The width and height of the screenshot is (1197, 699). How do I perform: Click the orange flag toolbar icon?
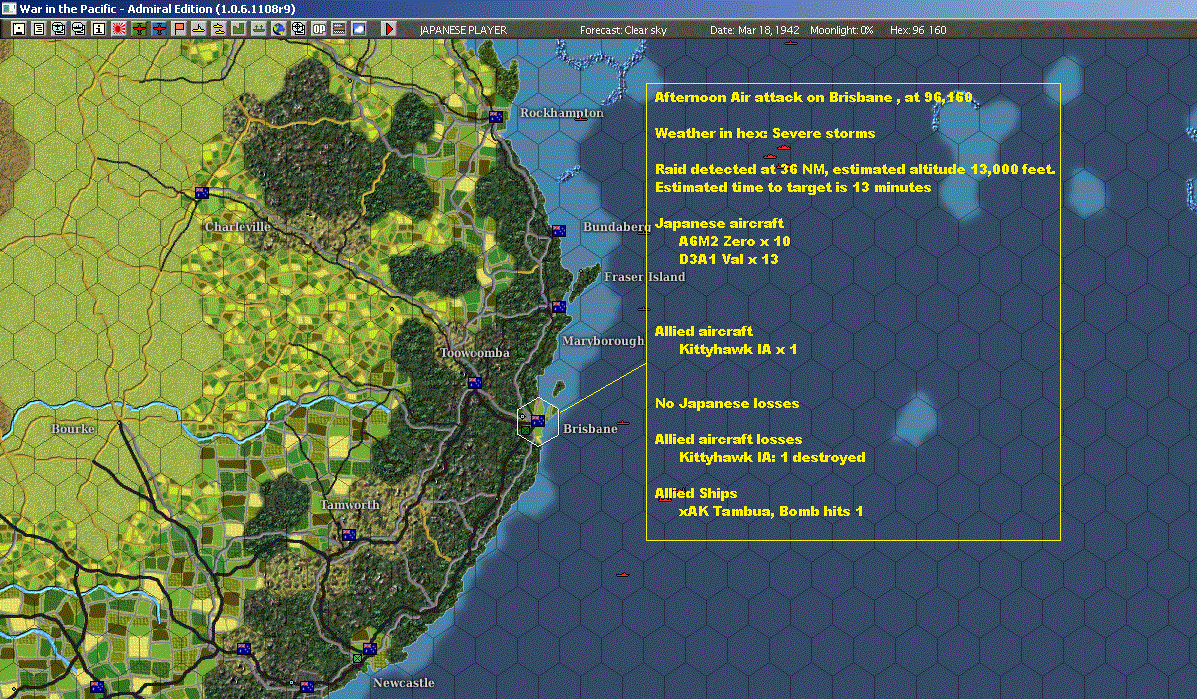[179, 29]
